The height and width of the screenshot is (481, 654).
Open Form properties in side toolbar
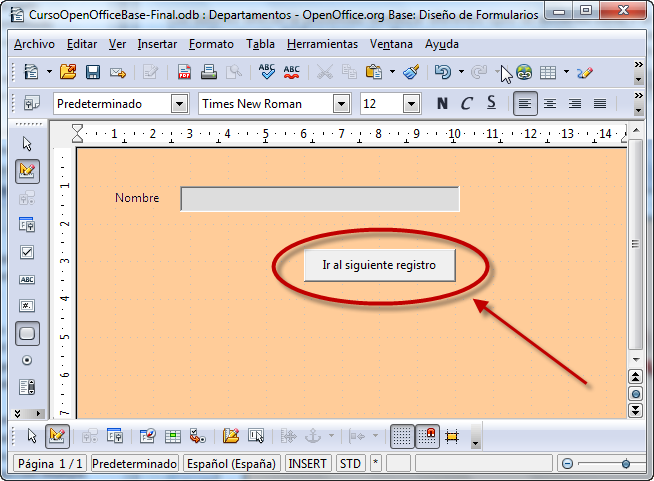tap(27, 225)
